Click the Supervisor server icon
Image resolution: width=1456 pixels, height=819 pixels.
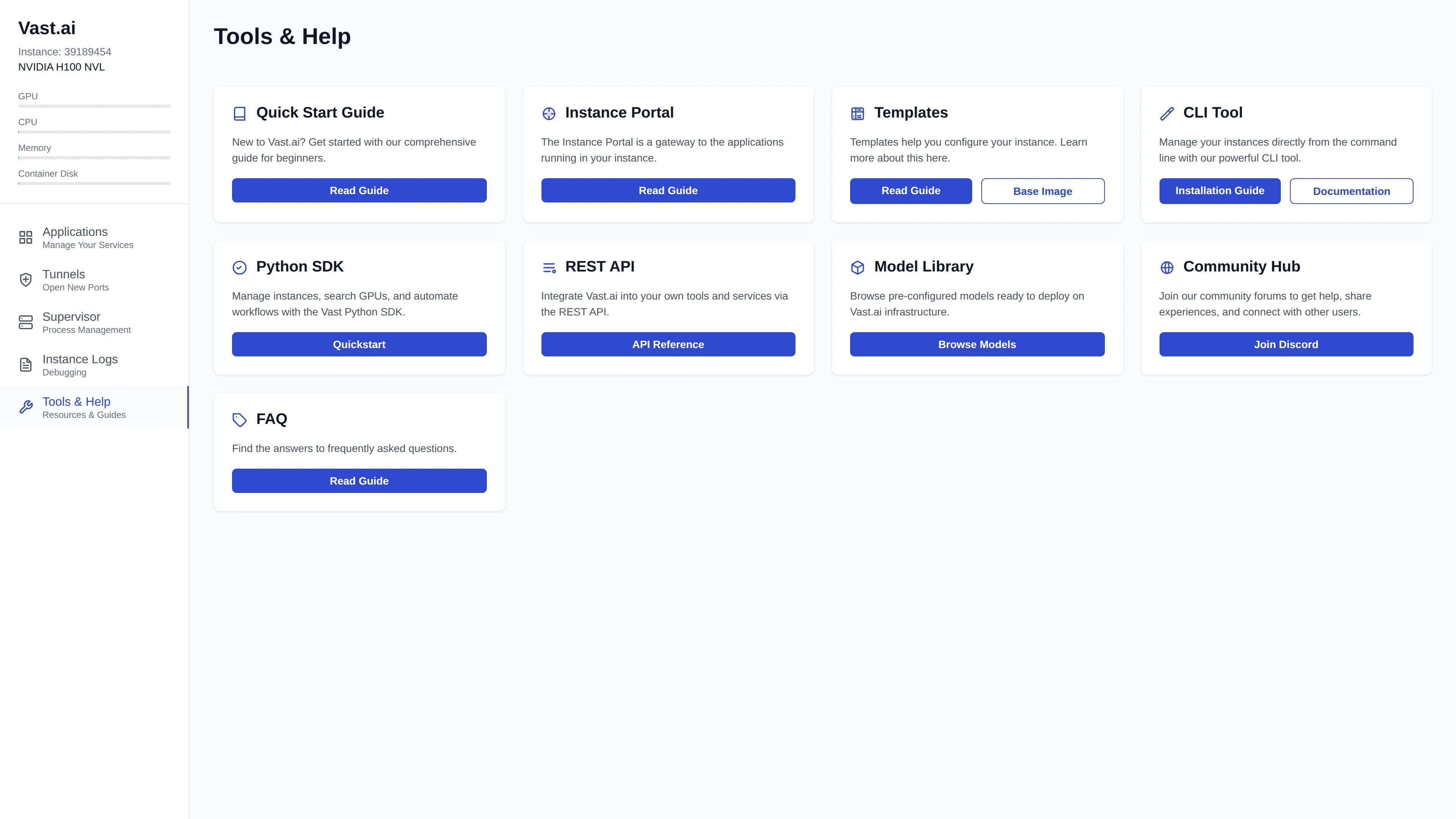(x=25, y=322)
